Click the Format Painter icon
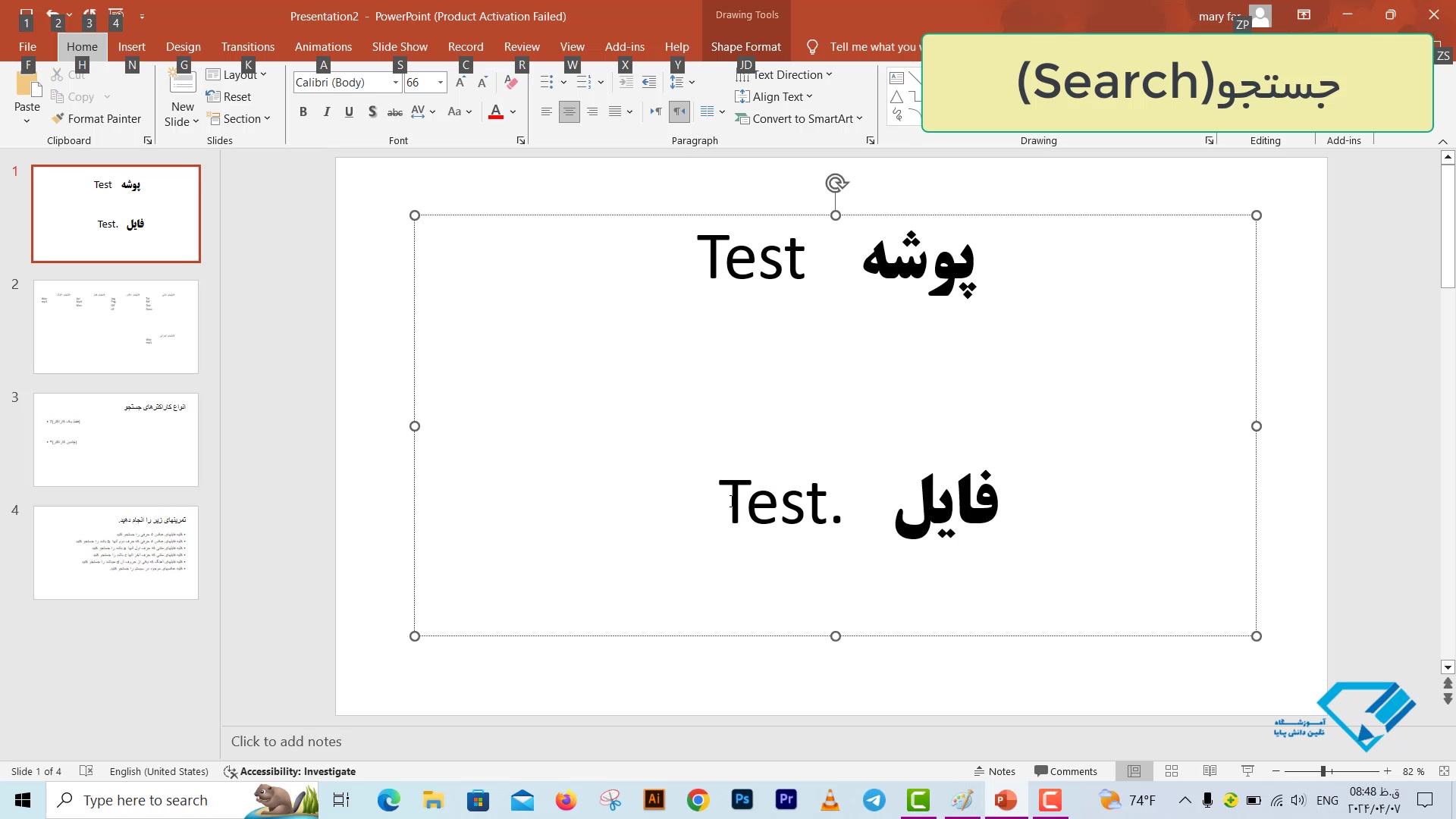This screenshot has width=1456, height=819. (58, 119)
